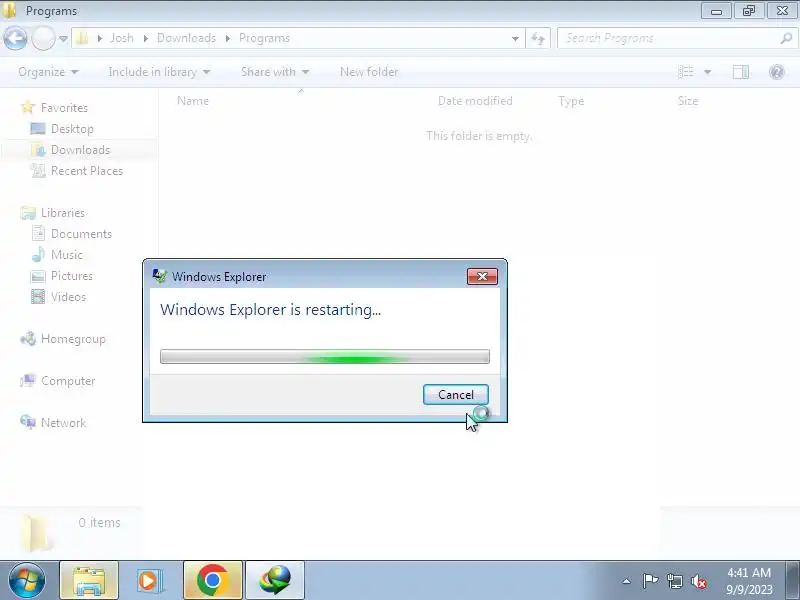
Task: Sort by the Type column
Action: [571, 101]
